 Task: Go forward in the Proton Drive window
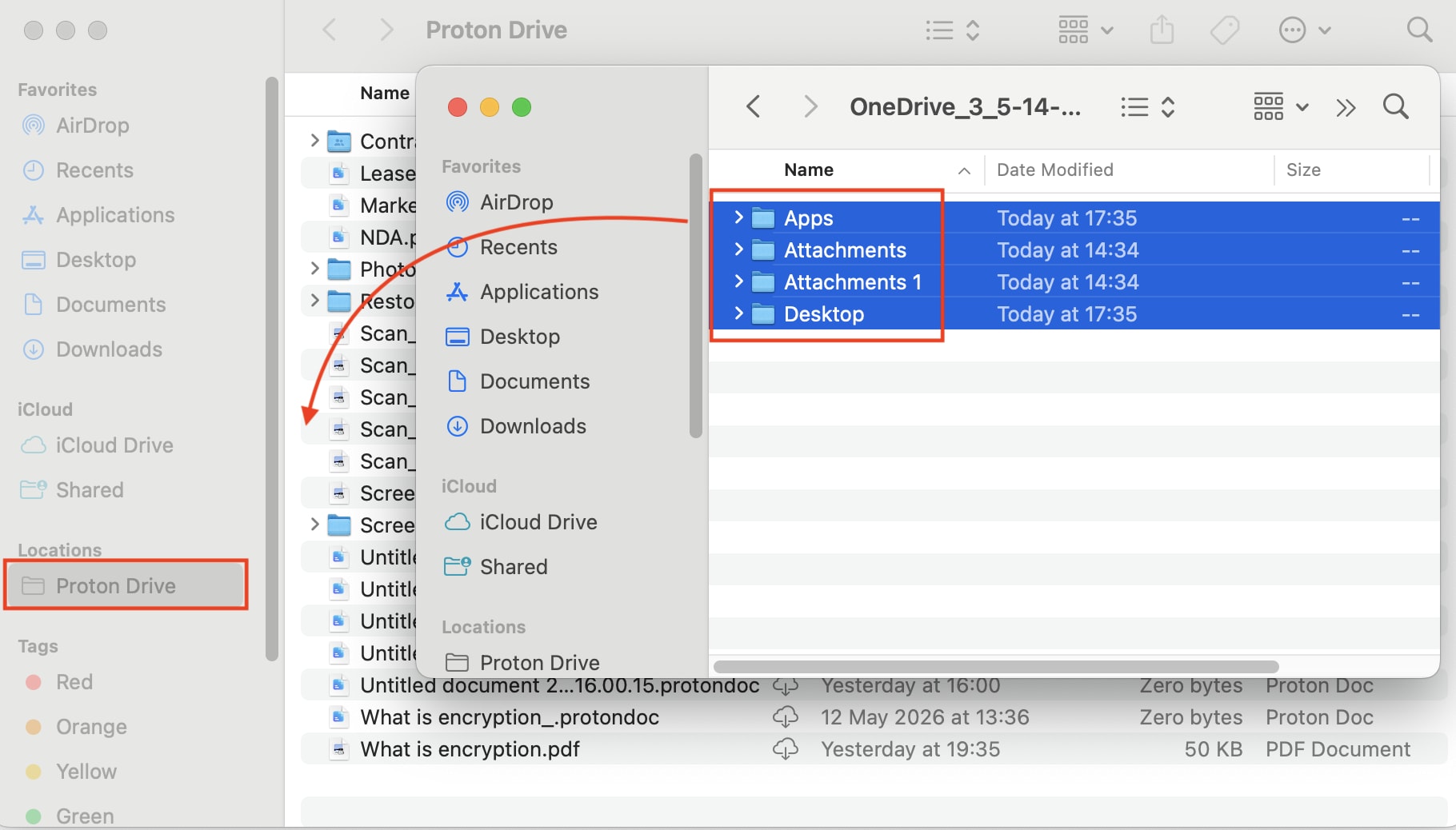[x=386, y=30]
